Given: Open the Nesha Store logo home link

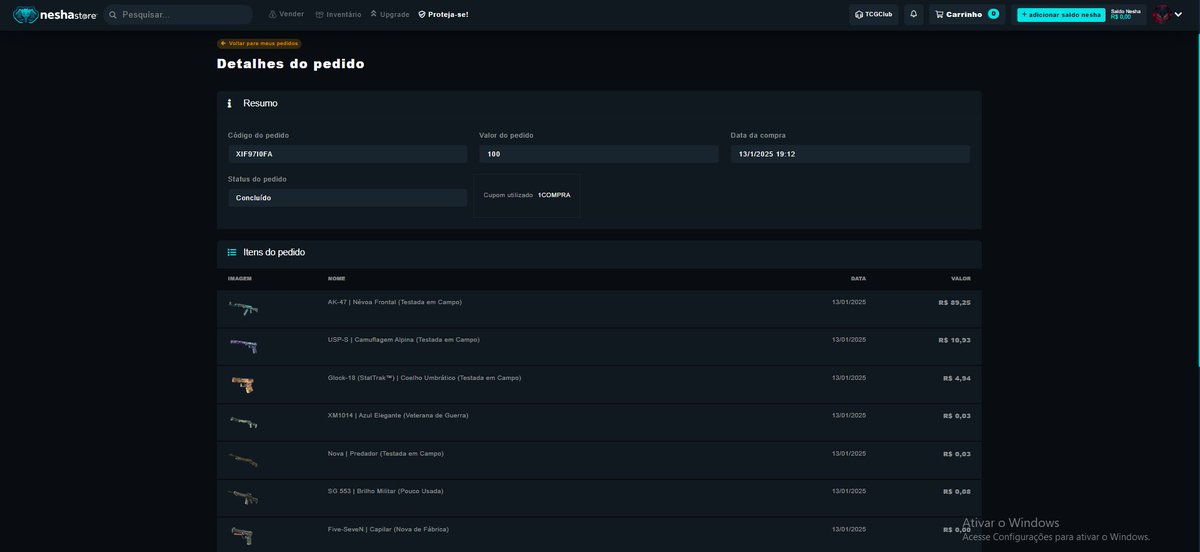Looking at the screenshot, I should [x=54, y=15].
